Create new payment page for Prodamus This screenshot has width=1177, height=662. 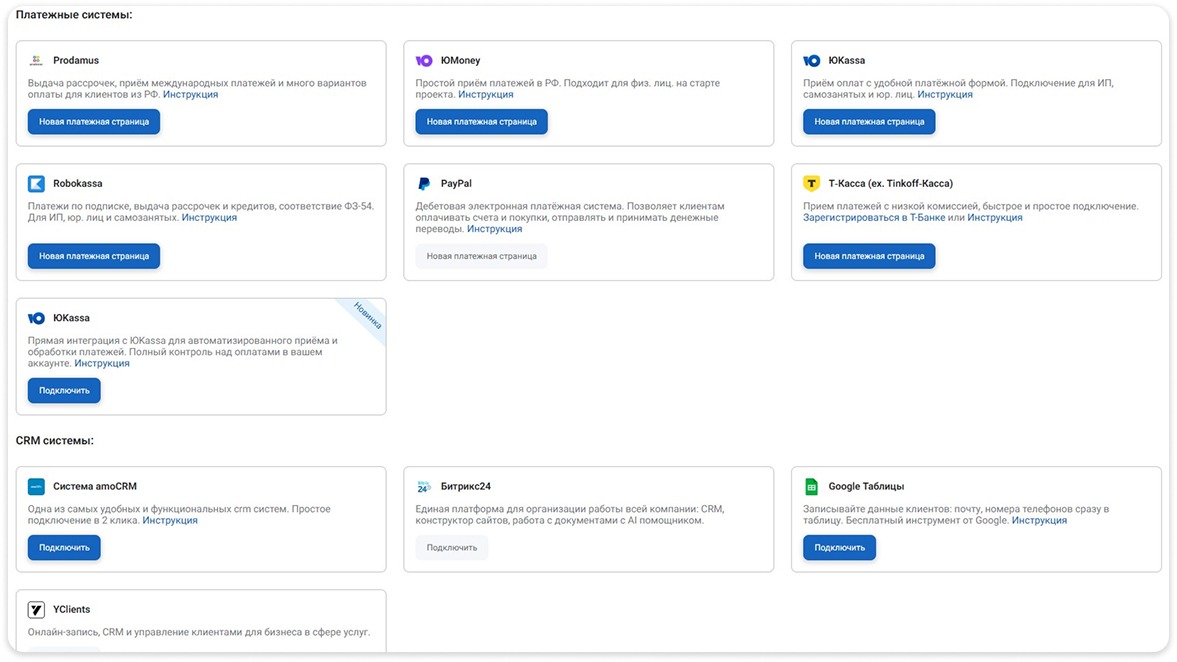coord(94,122)
